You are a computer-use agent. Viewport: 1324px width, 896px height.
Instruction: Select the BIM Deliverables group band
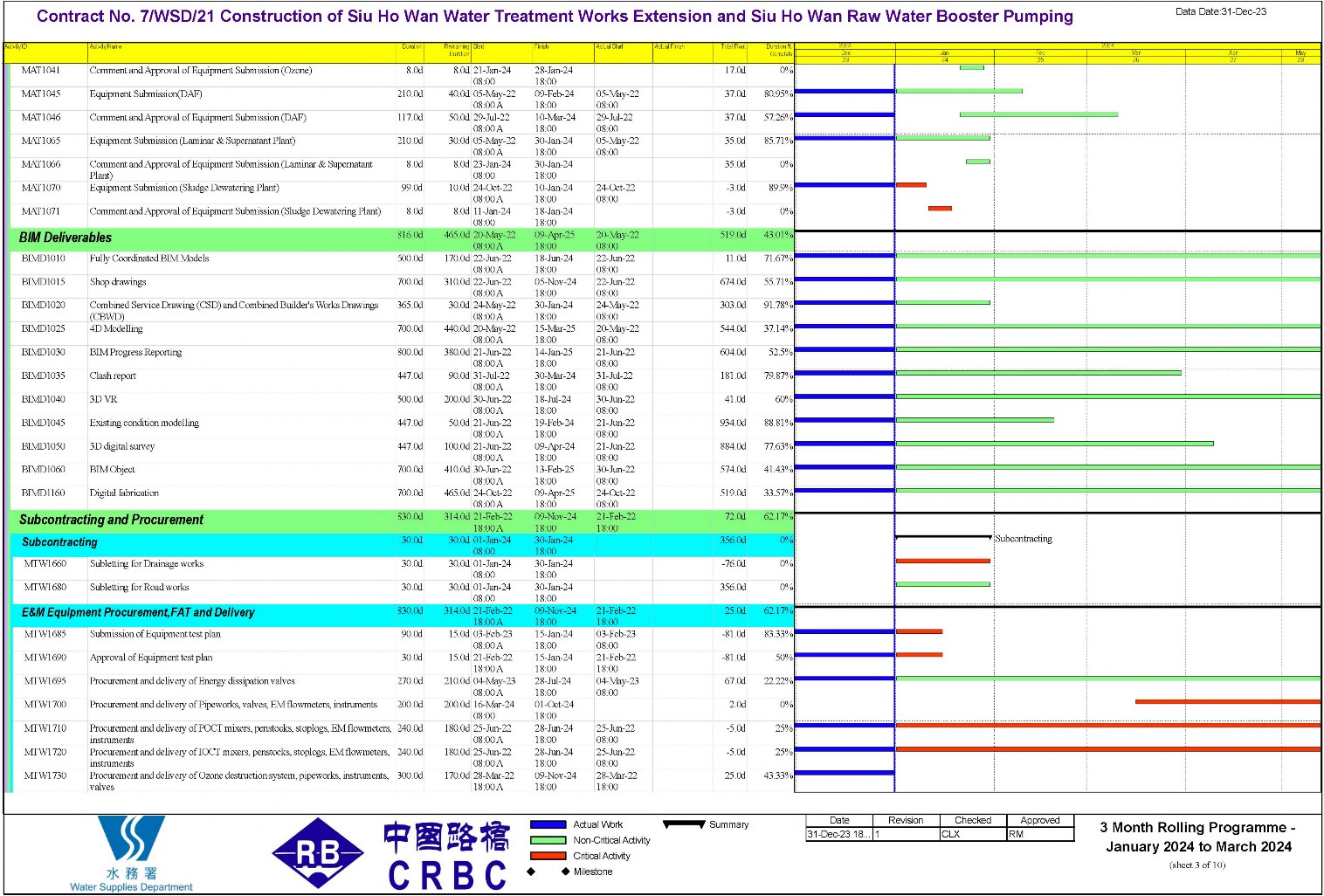pyautogui.click(x=402, y=240)
